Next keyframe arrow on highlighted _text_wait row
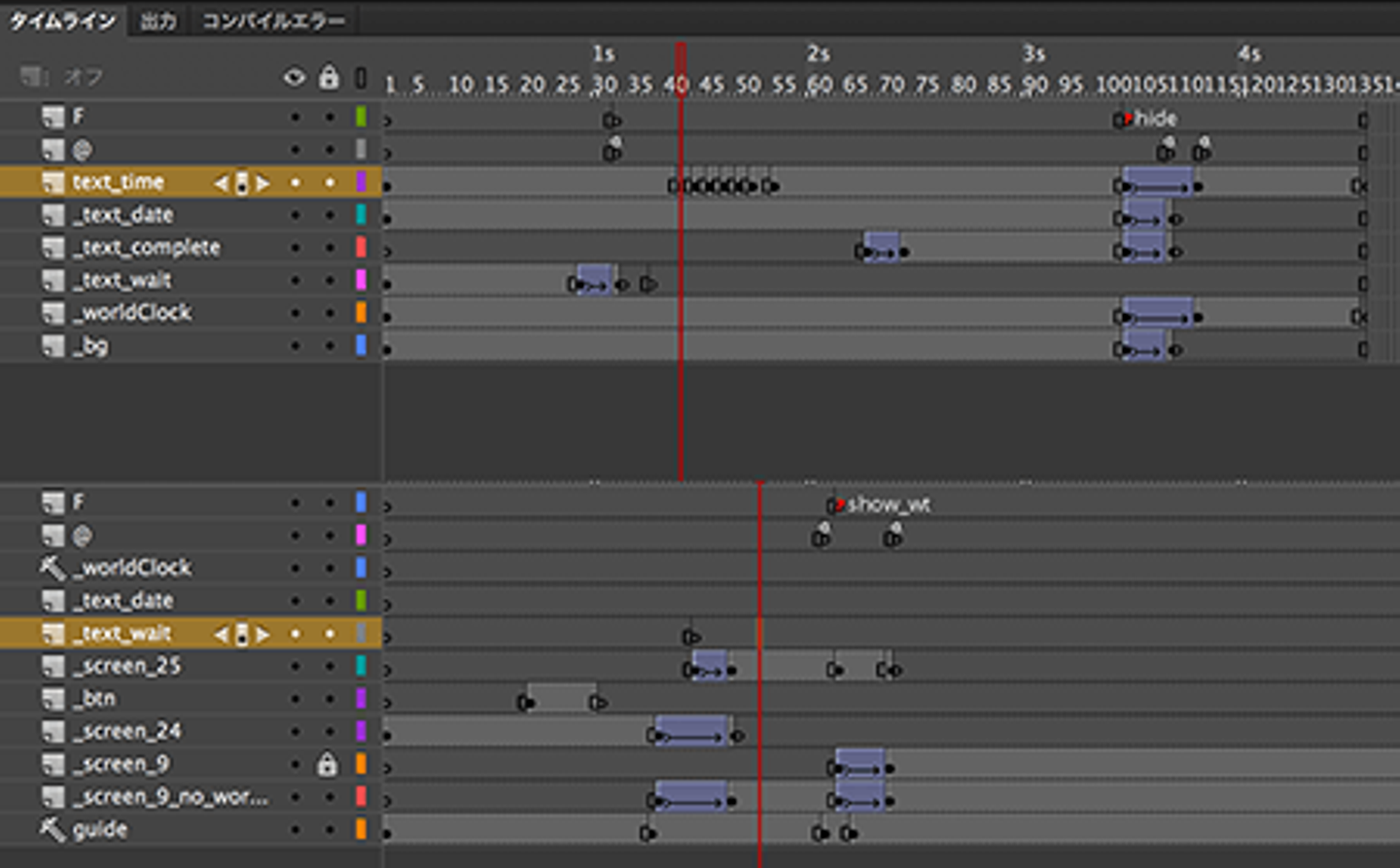1400x868 pixels. (262, 635)
